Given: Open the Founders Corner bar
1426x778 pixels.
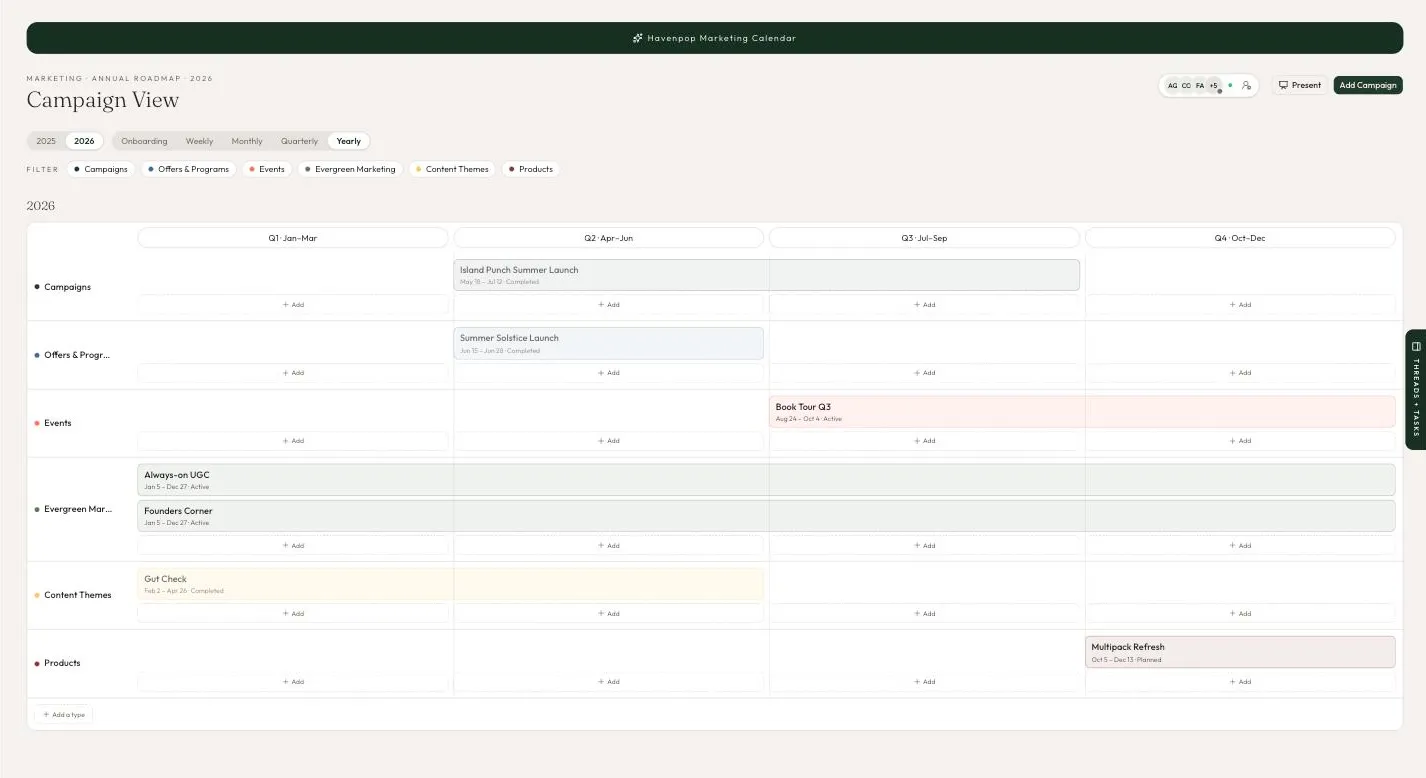Looking at the screenshot, I should tap(766, 515).
